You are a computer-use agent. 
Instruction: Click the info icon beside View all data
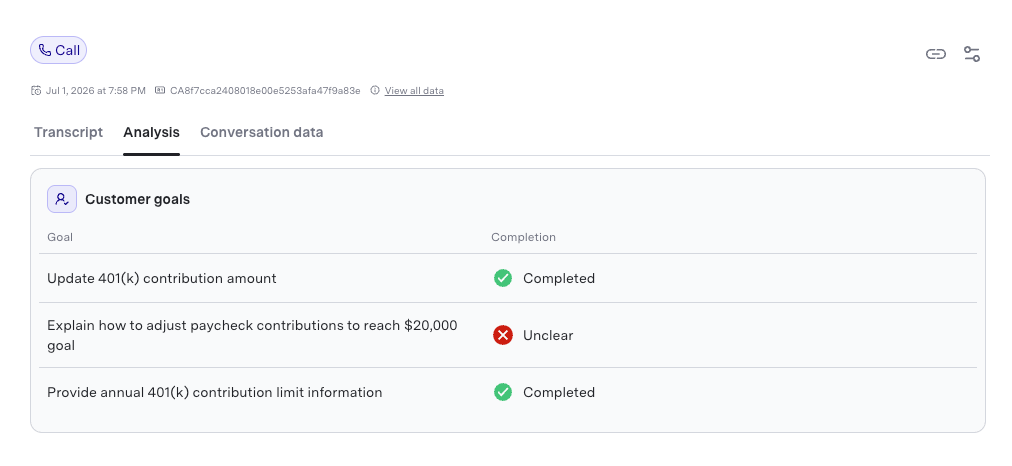(x=375, y=90)
